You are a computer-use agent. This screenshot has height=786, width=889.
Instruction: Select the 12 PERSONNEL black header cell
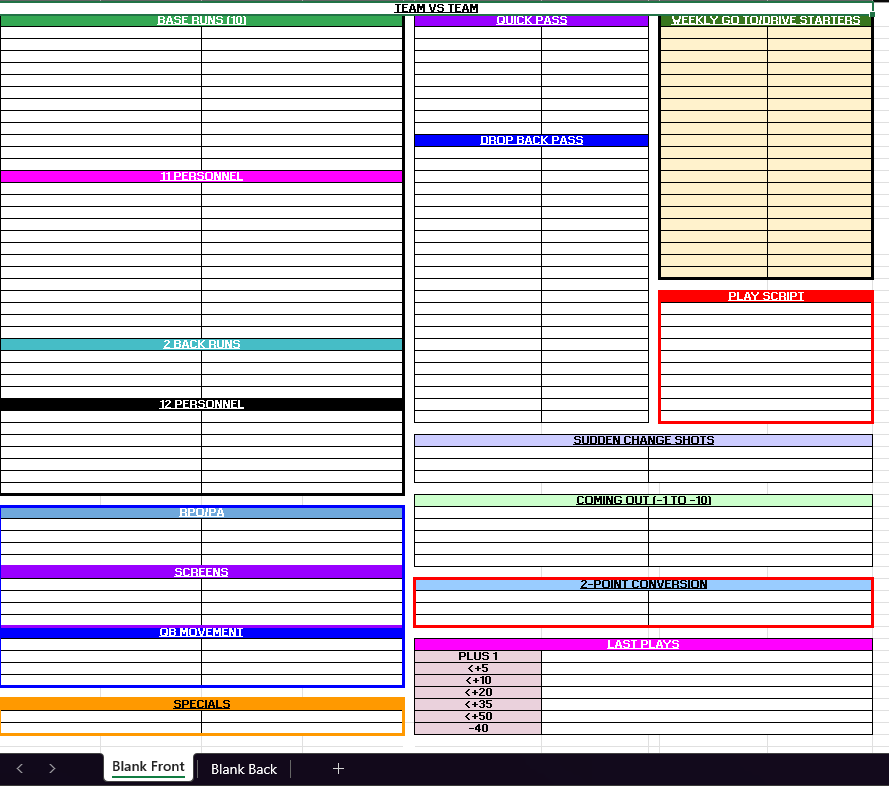[201, 404]
